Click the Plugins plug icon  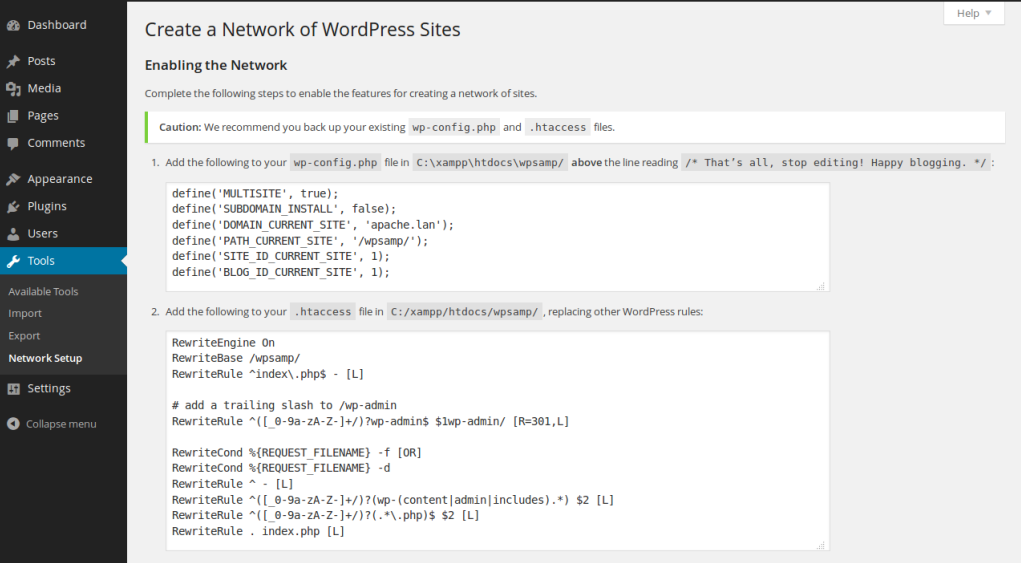click(x=13, y=207)
